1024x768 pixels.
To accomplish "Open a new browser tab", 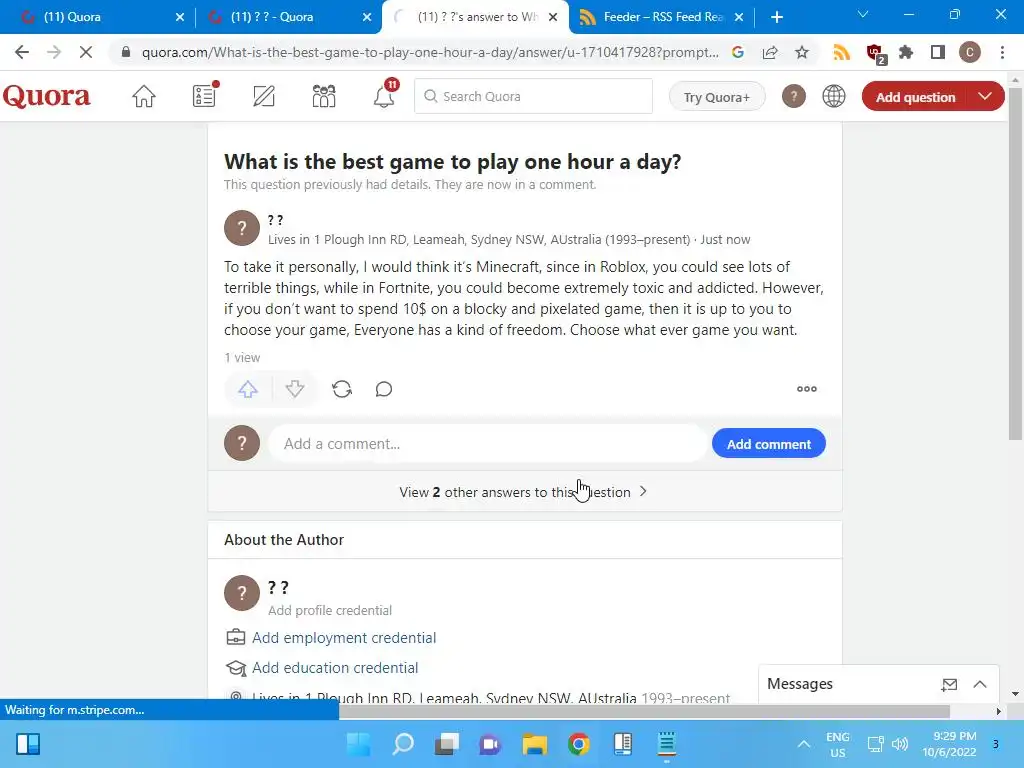I will tap(776, 17).
